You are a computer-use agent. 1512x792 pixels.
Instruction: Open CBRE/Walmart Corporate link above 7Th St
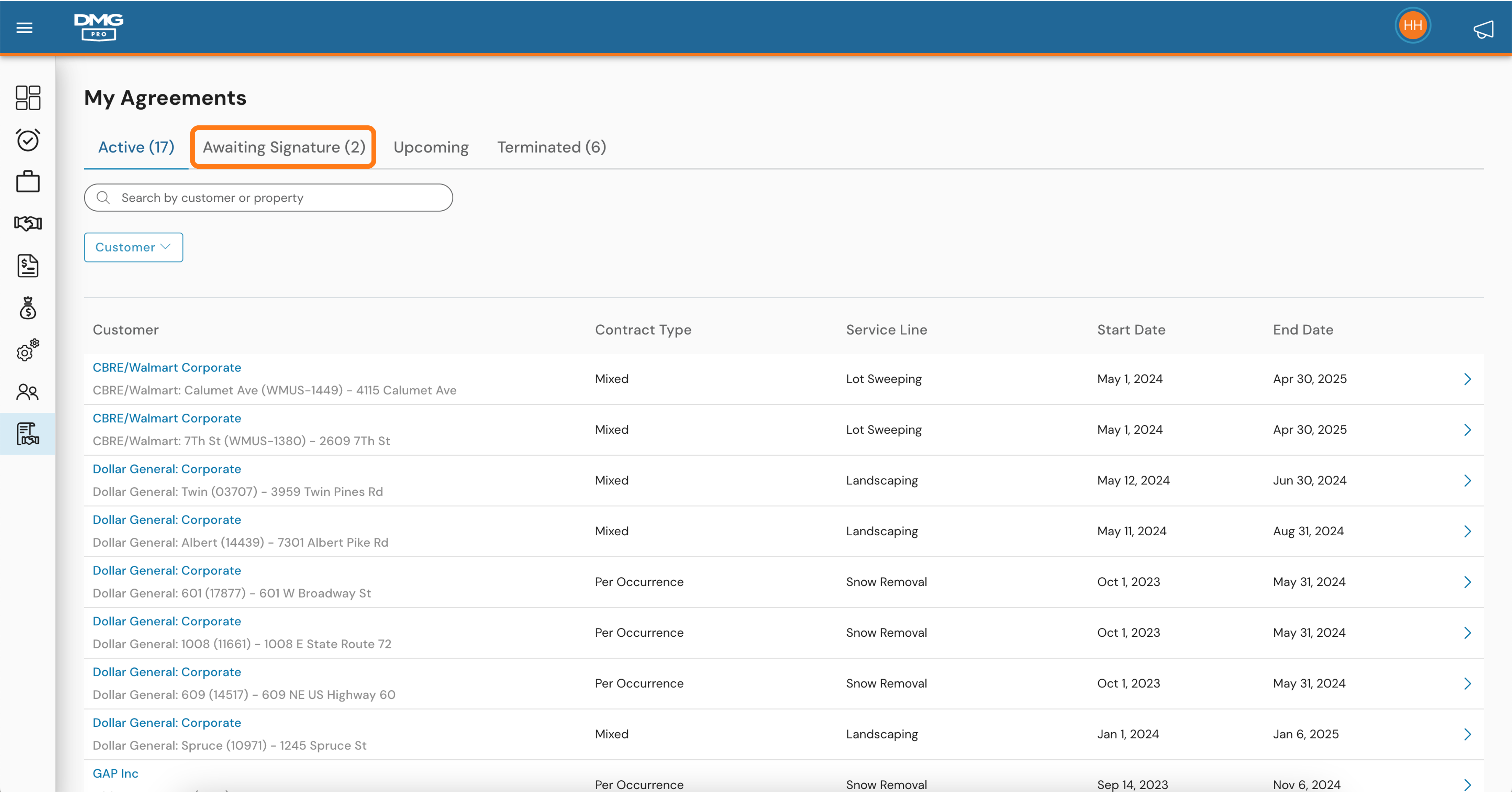coord(167,418)
